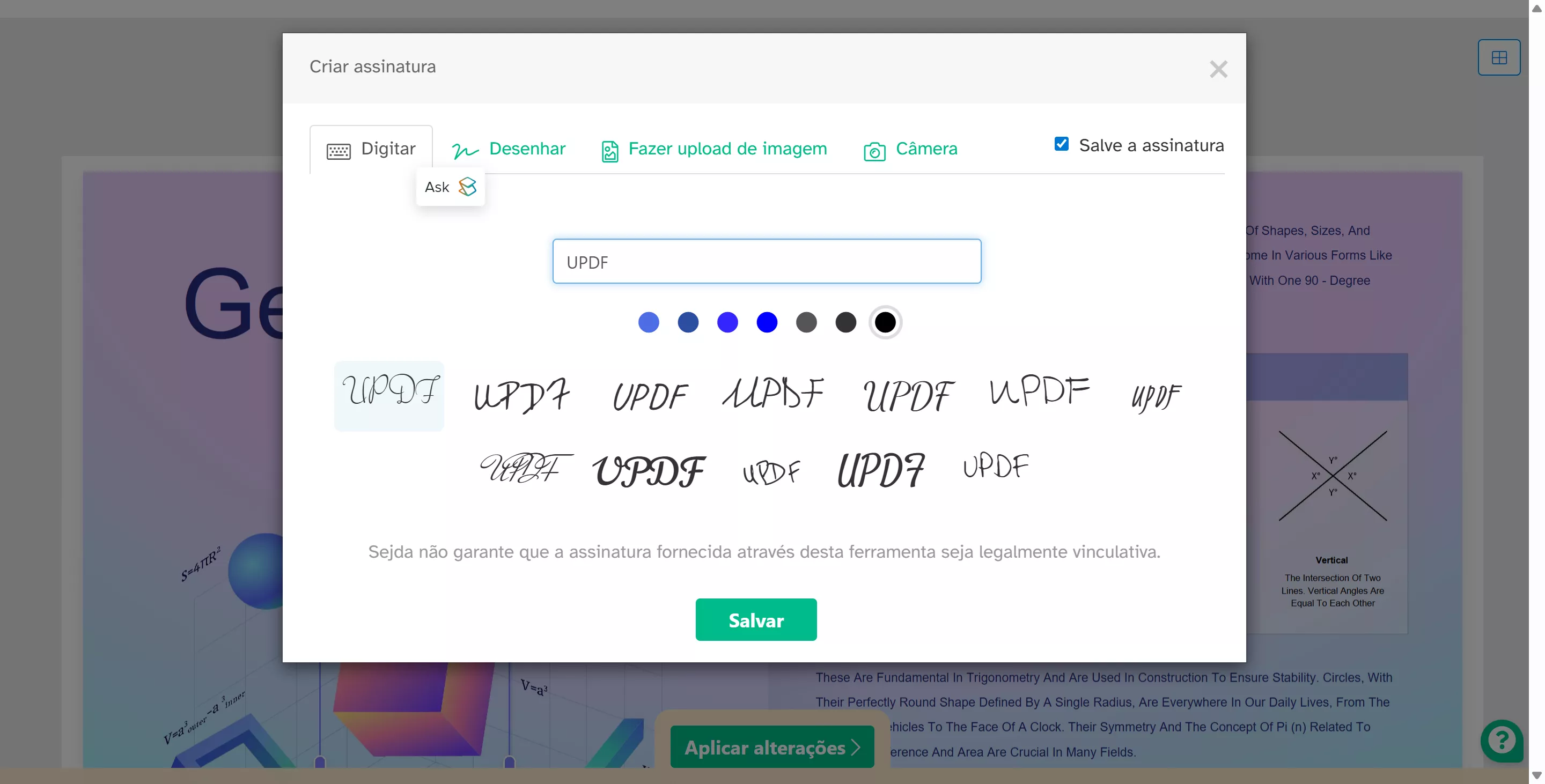This screenshot has height=784, width=1545.
Task: Pick the bright blue color swatch
Action: [767, 322]
